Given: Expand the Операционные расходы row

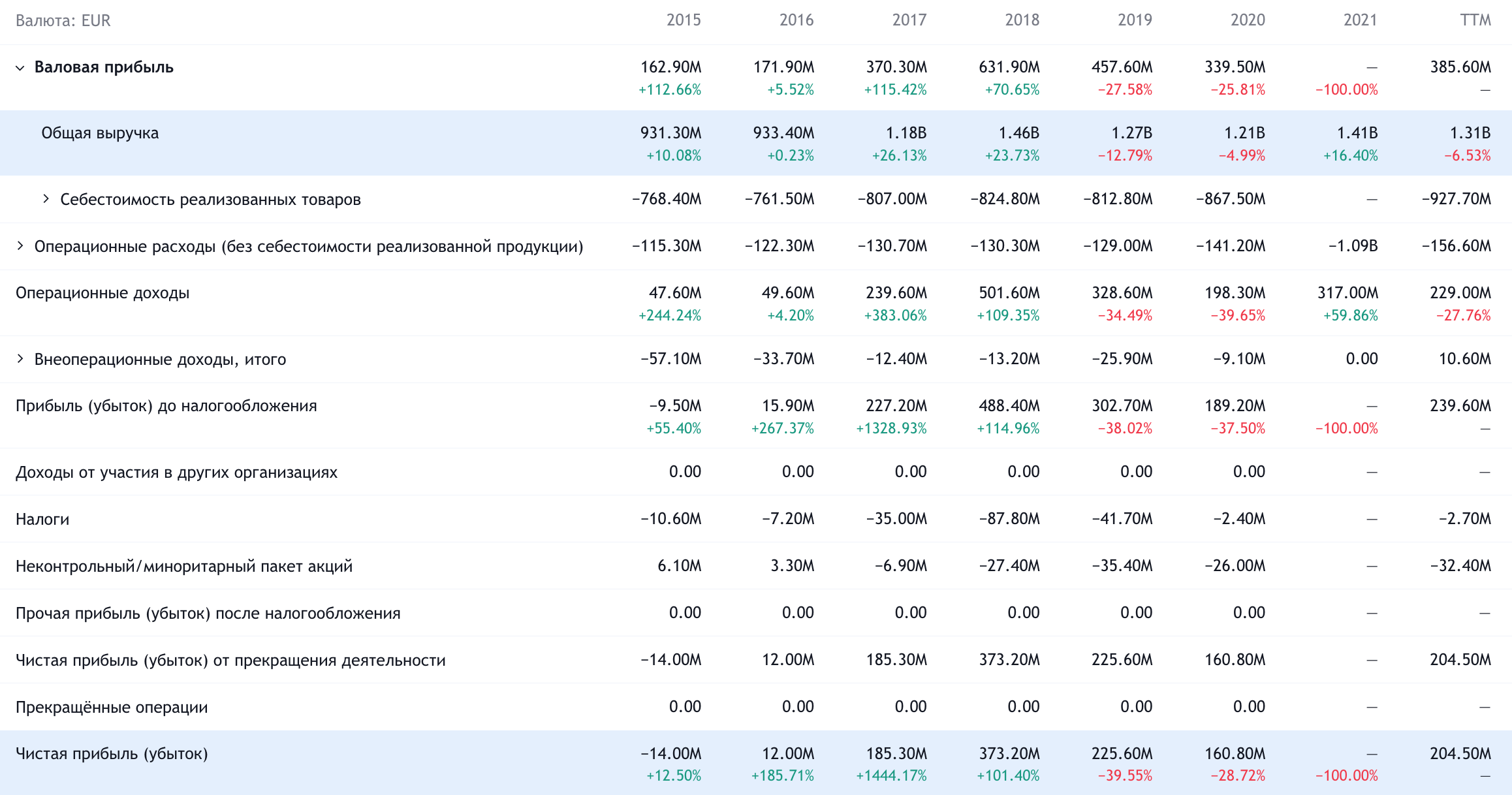Looking at the screenshot, I should [20, 246].
